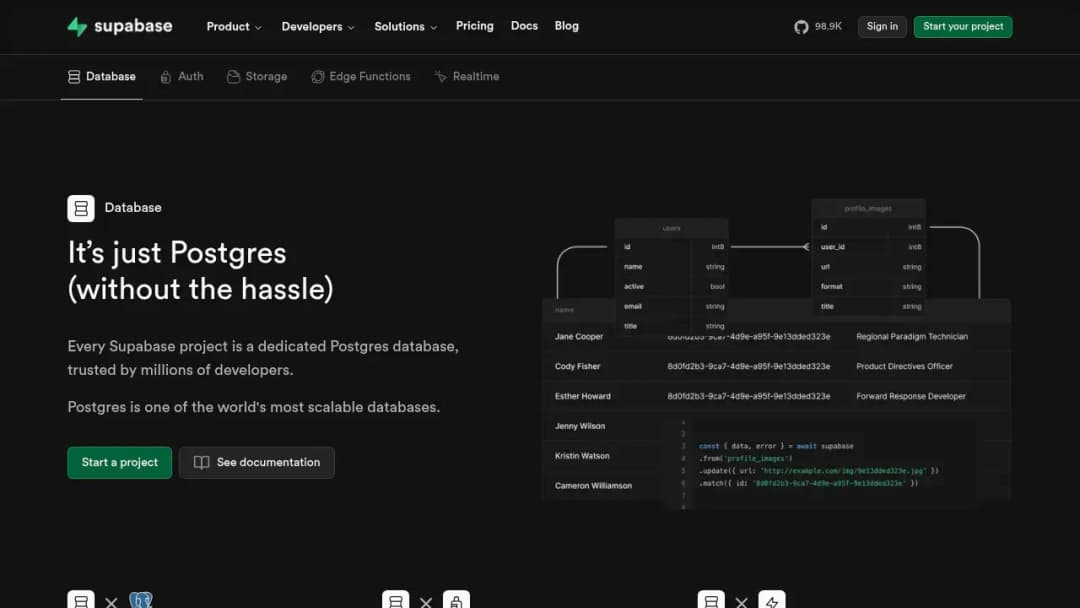
Task: Click the code snippet .update line
Action: point(819,471)
